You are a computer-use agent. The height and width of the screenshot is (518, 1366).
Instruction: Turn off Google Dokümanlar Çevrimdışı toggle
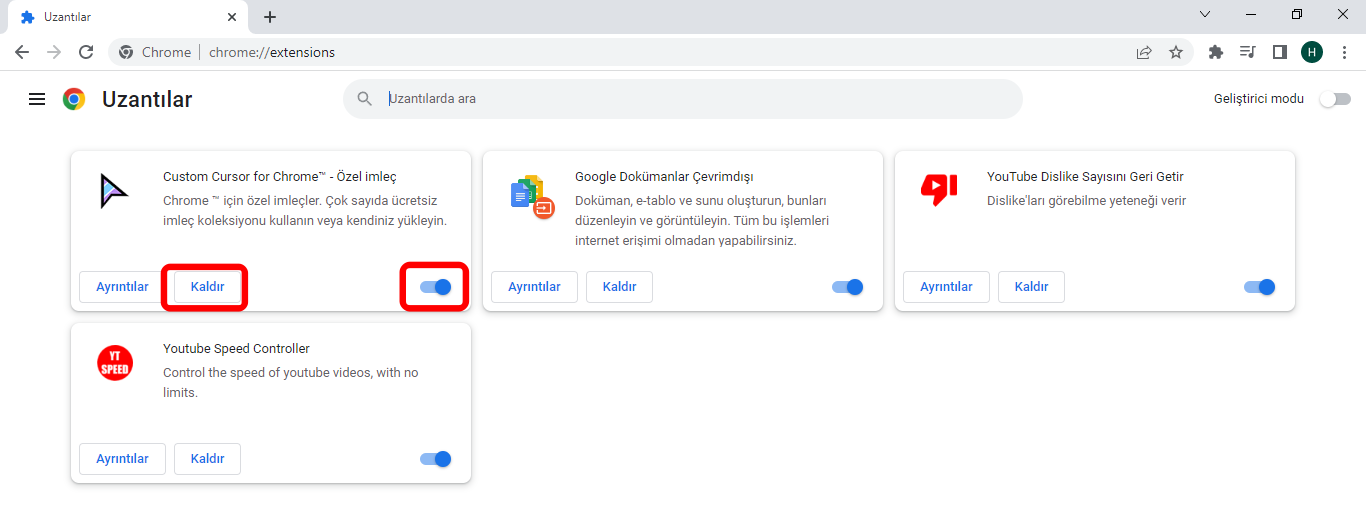click(847, 287)
